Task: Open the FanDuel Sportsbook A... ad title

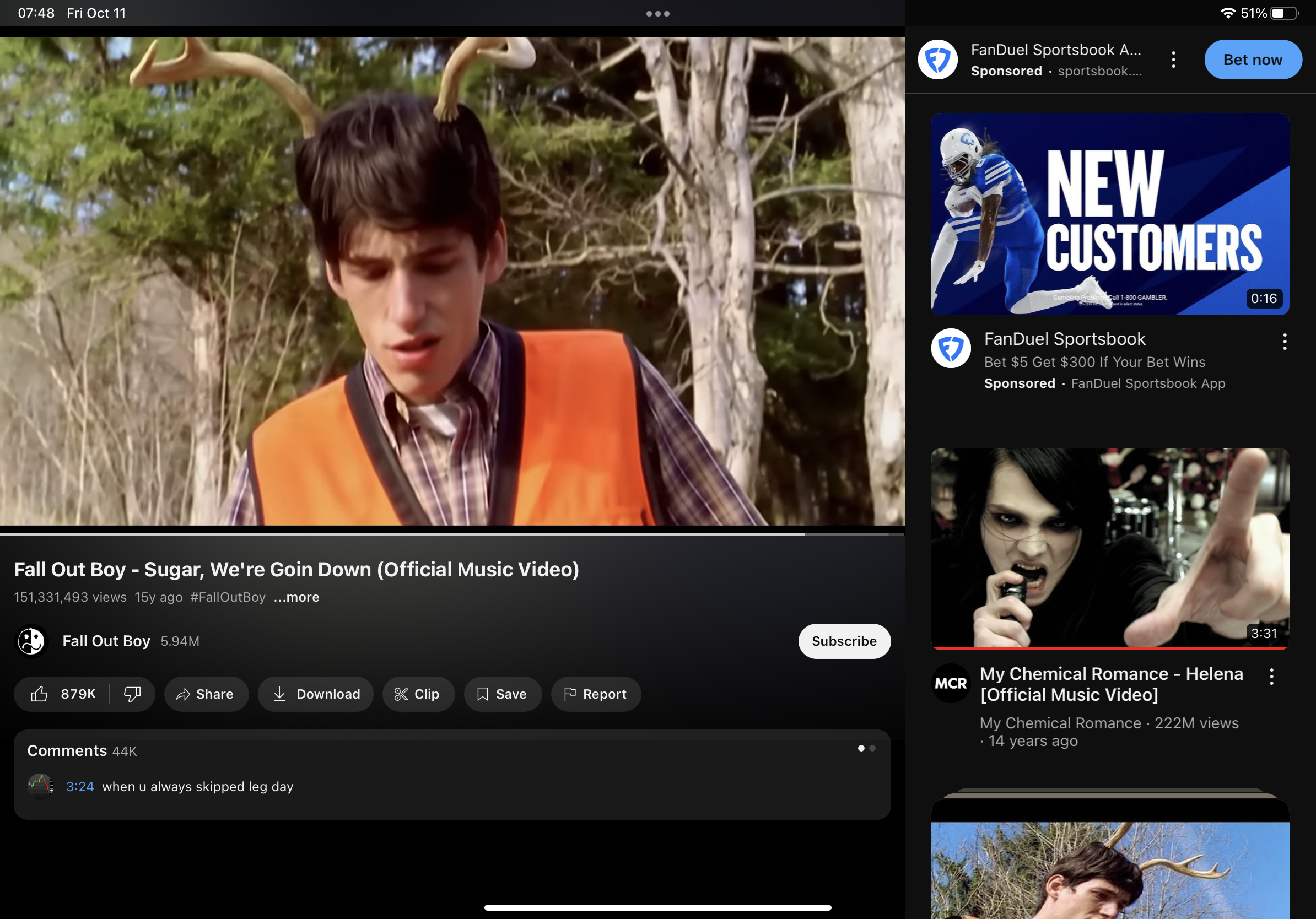Action: tap(1056, 50)
